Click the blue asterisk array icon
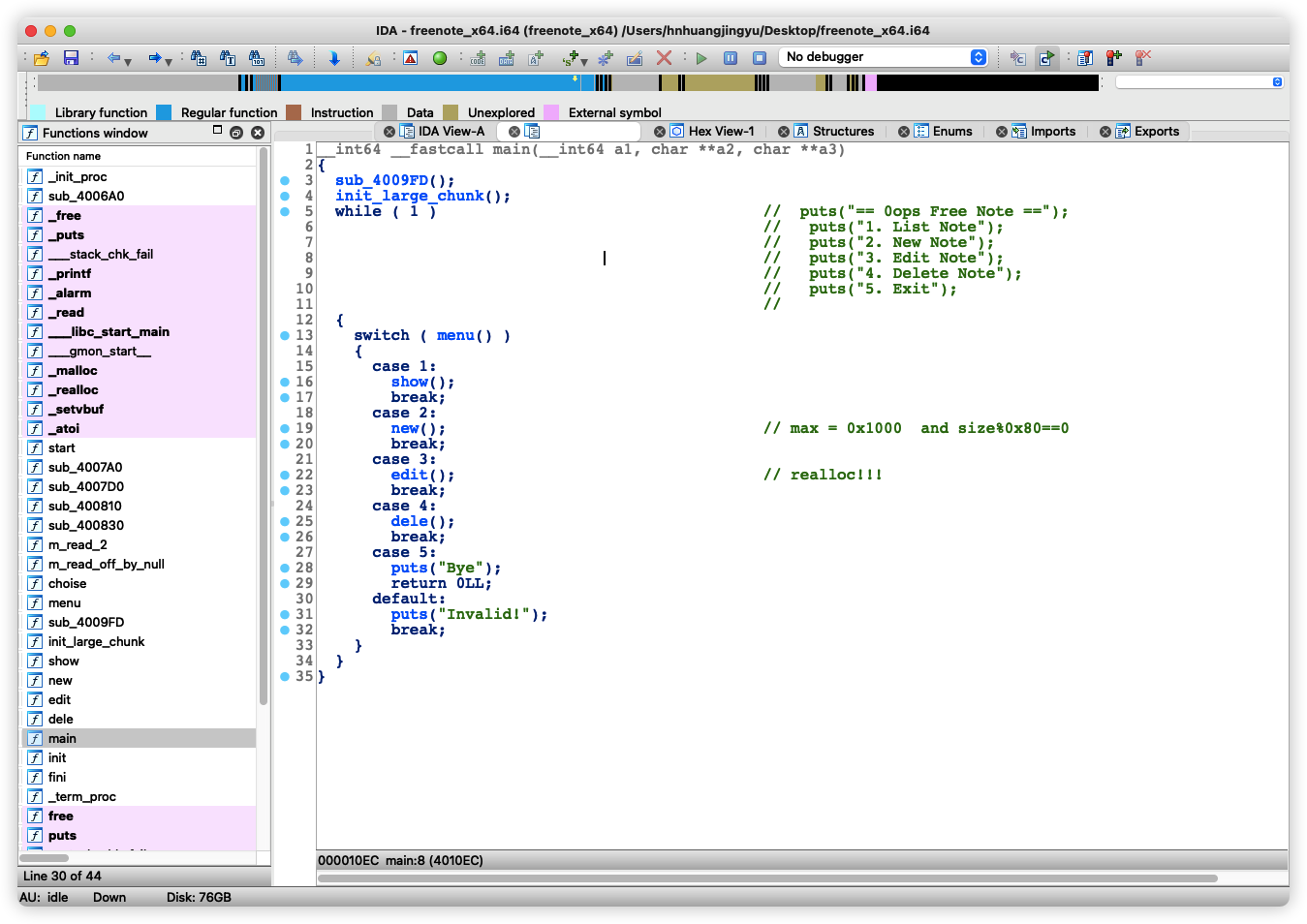Image resolution: width=1307 pixels, height=924 pixels. [x=606, y=58]
